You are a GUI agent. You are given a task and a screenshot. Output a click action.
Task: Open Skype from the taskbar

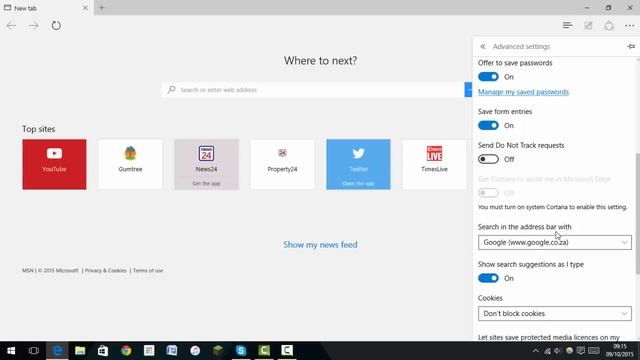(x=241, y=351)
